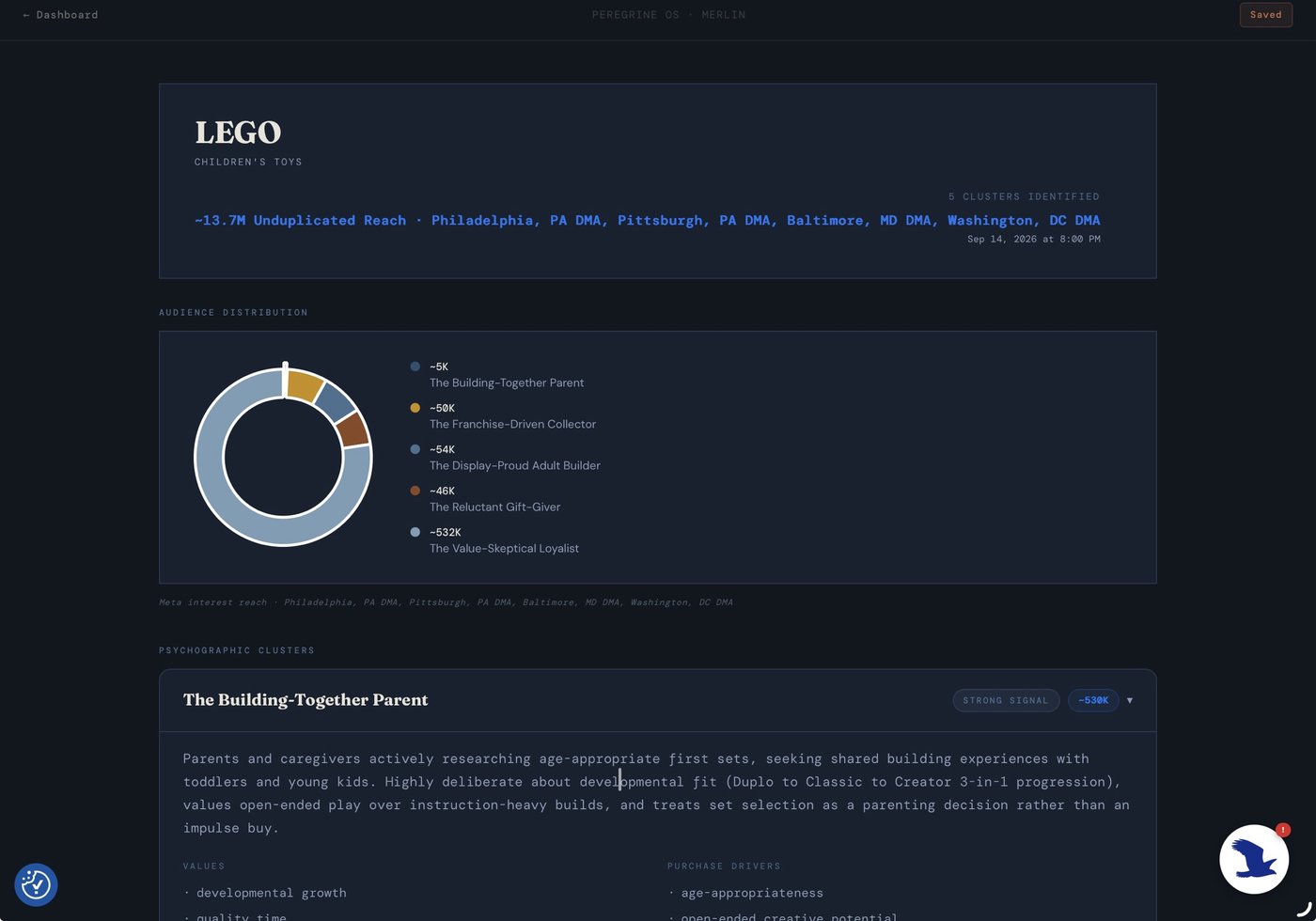Select Reluctant Gift-Giver brown legend dot
Image resolution: width=1316 pixels, height=921 pixels.
click(415, 491)
